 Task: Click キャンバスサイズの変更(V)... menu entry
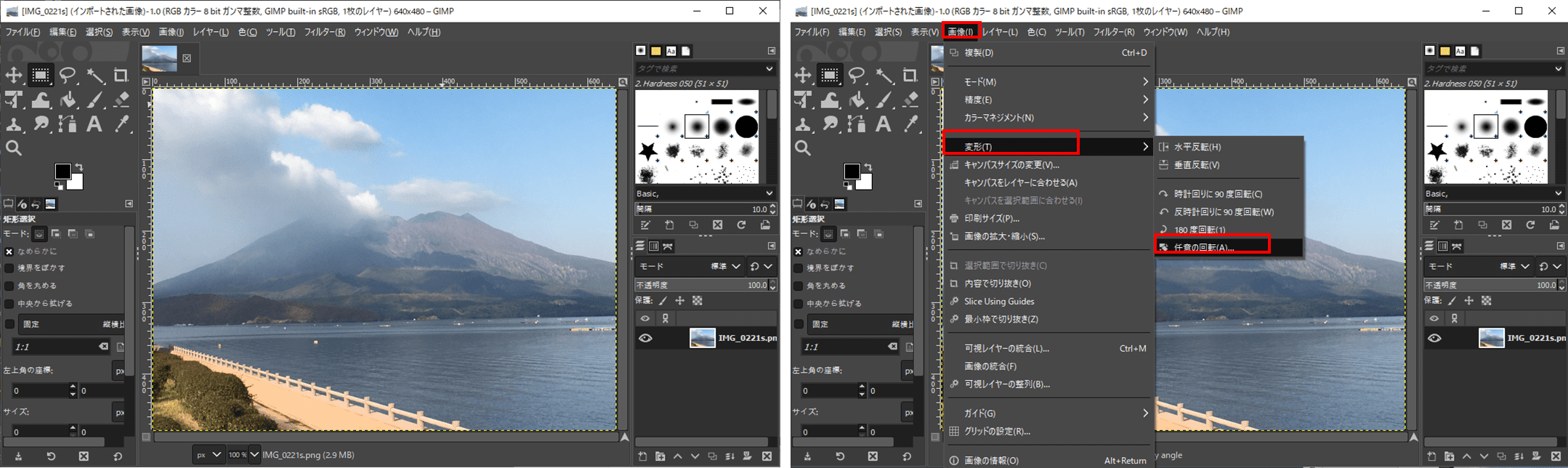coord(1011,165)
